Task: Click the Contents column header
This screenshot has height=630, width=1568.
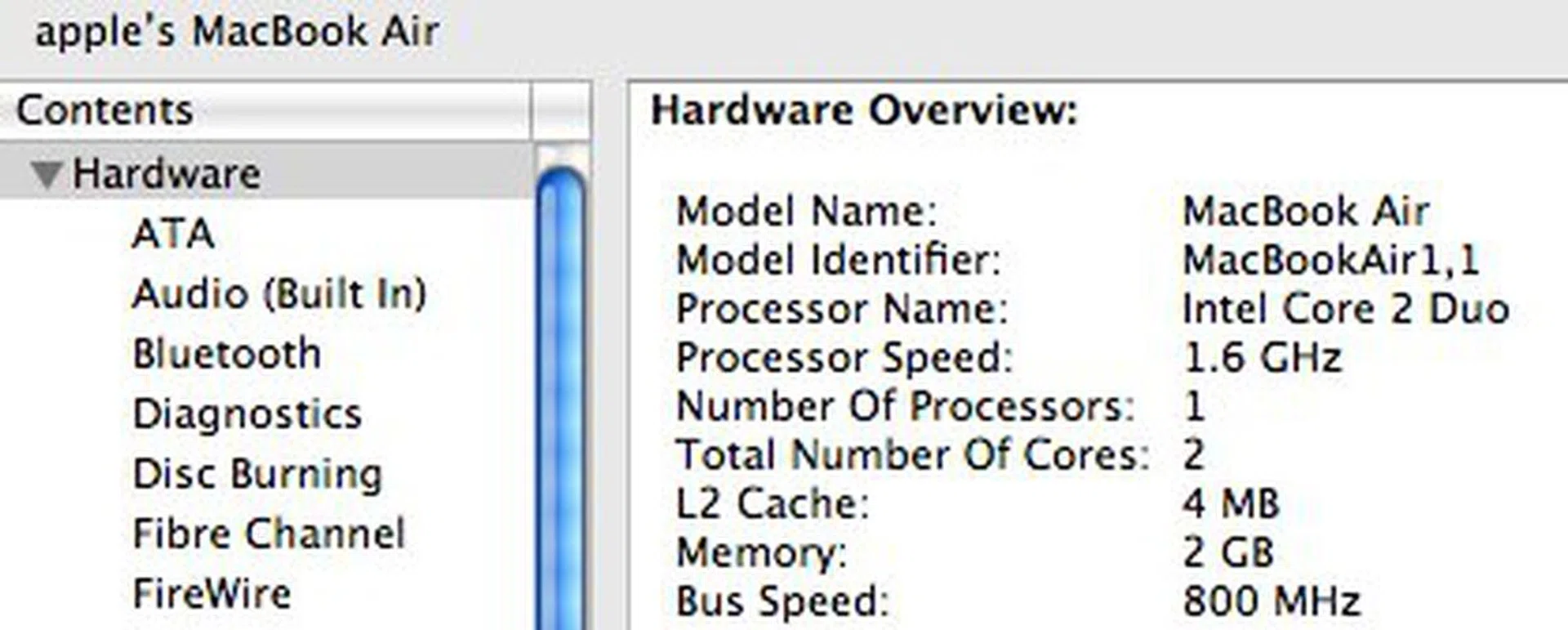Action: click(105, 109)
